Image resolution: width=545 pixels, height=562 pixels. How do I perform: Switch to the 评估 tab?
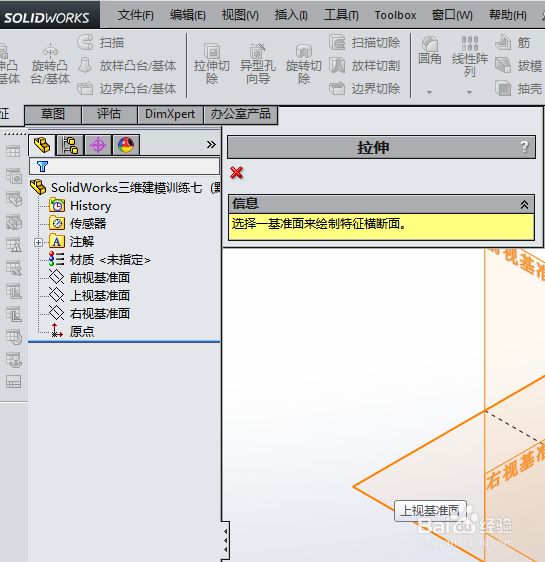pos(109,114)
